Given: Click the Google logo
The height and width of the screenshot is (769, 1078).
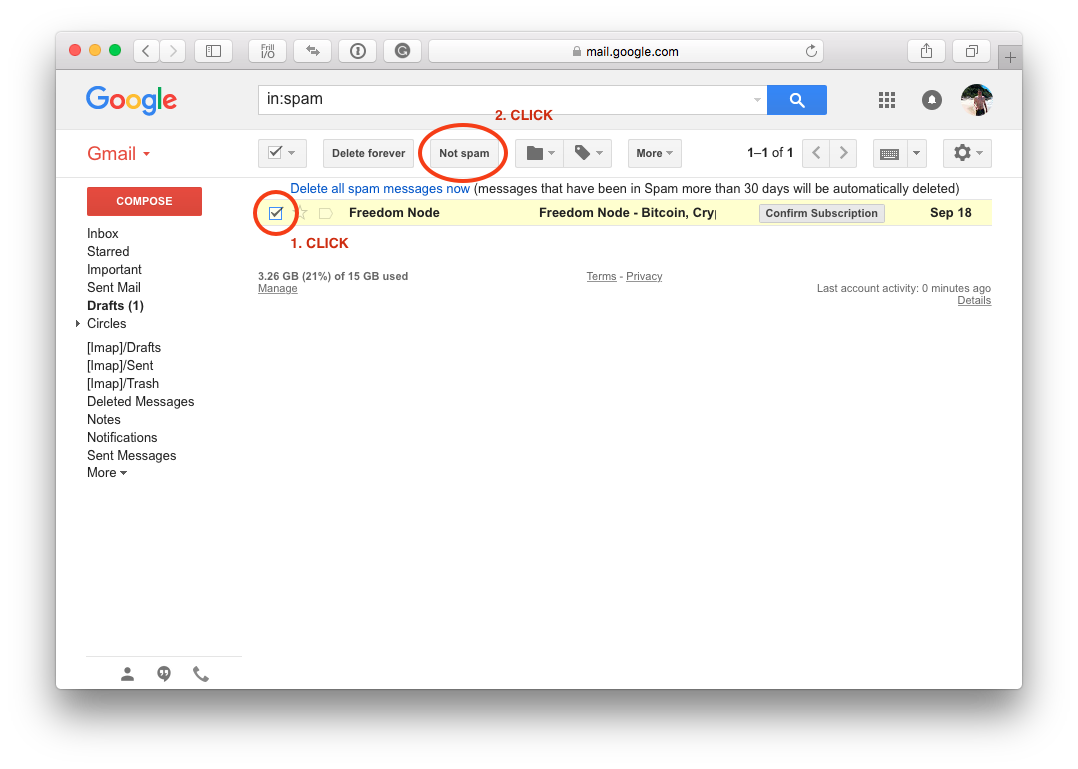Looking at the screenshot, I should coord(131,100).
